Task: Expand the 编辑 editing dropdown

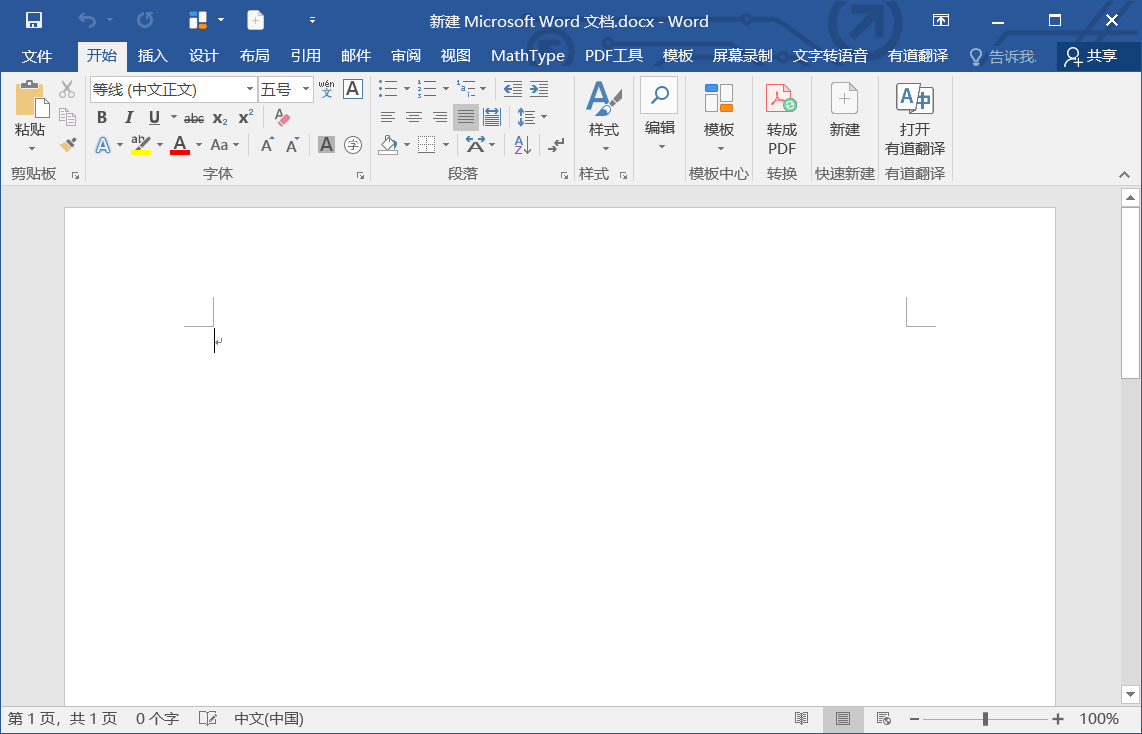Action: 661,147
